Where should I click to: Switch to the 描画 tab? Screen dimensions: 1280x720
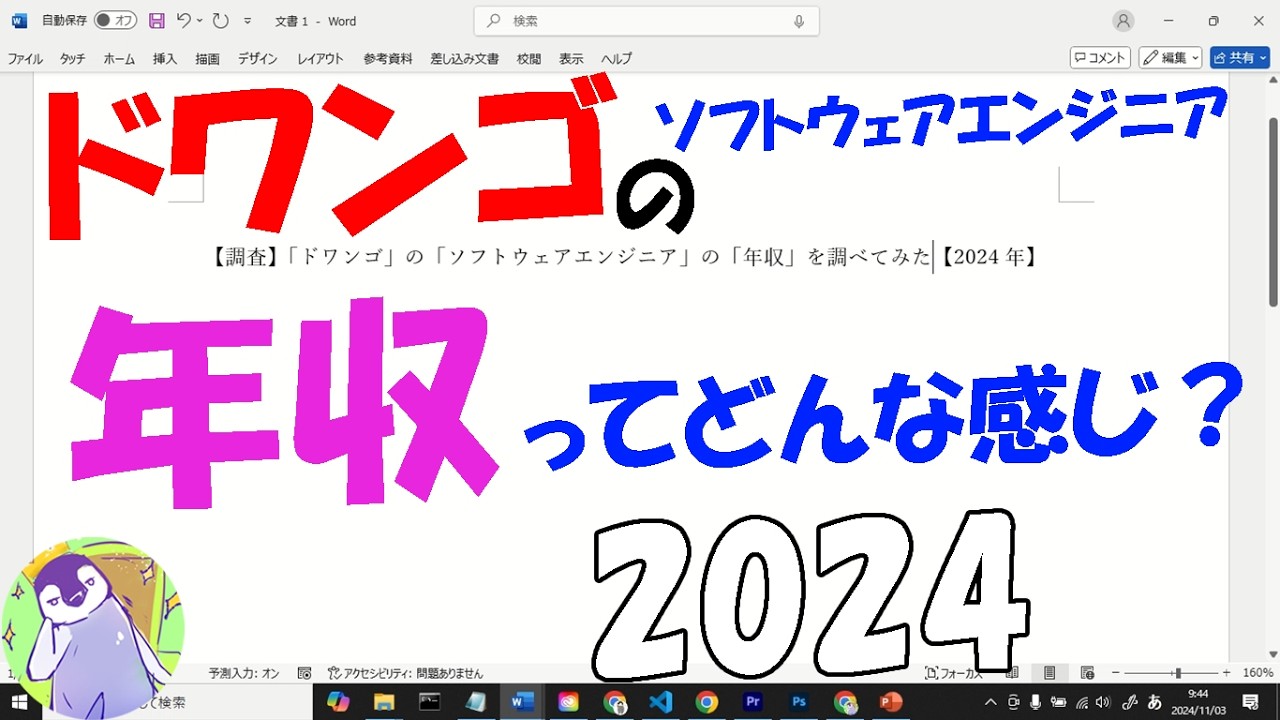tap(207, 59)
